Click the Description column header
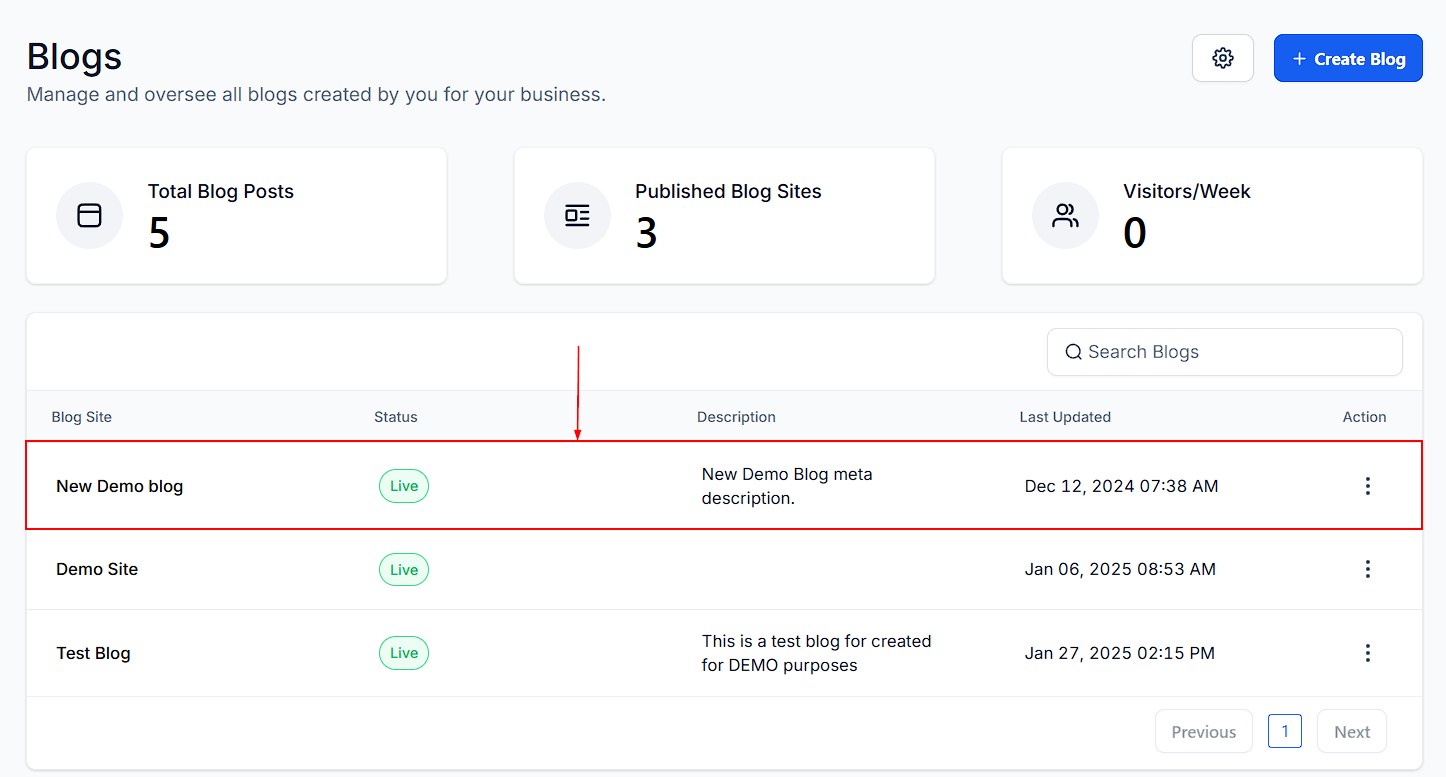The image size is (1446, 777). (736, 417)
